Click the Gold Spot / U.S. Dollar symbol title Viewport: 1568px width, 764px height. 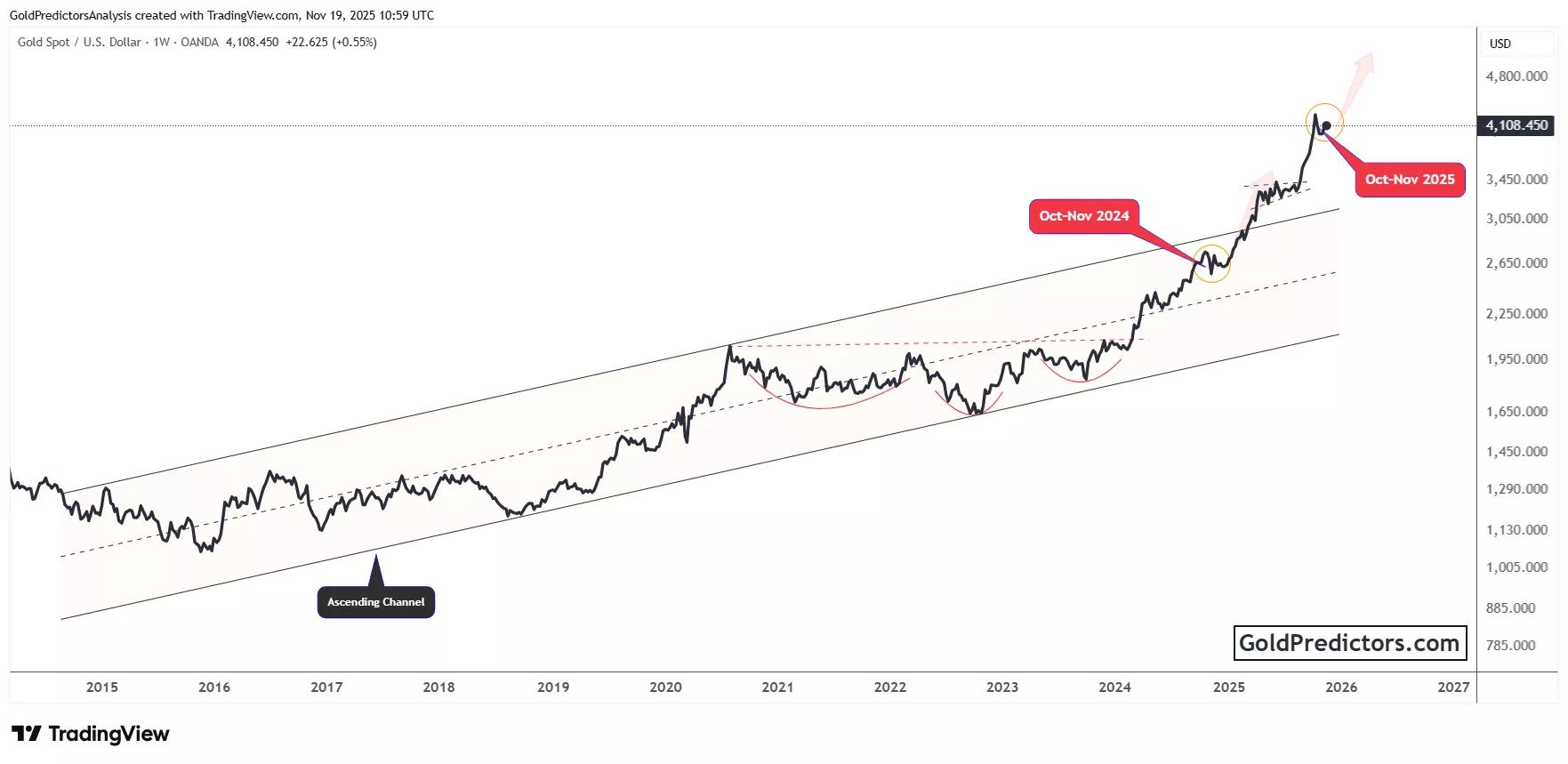pos(79,42)
